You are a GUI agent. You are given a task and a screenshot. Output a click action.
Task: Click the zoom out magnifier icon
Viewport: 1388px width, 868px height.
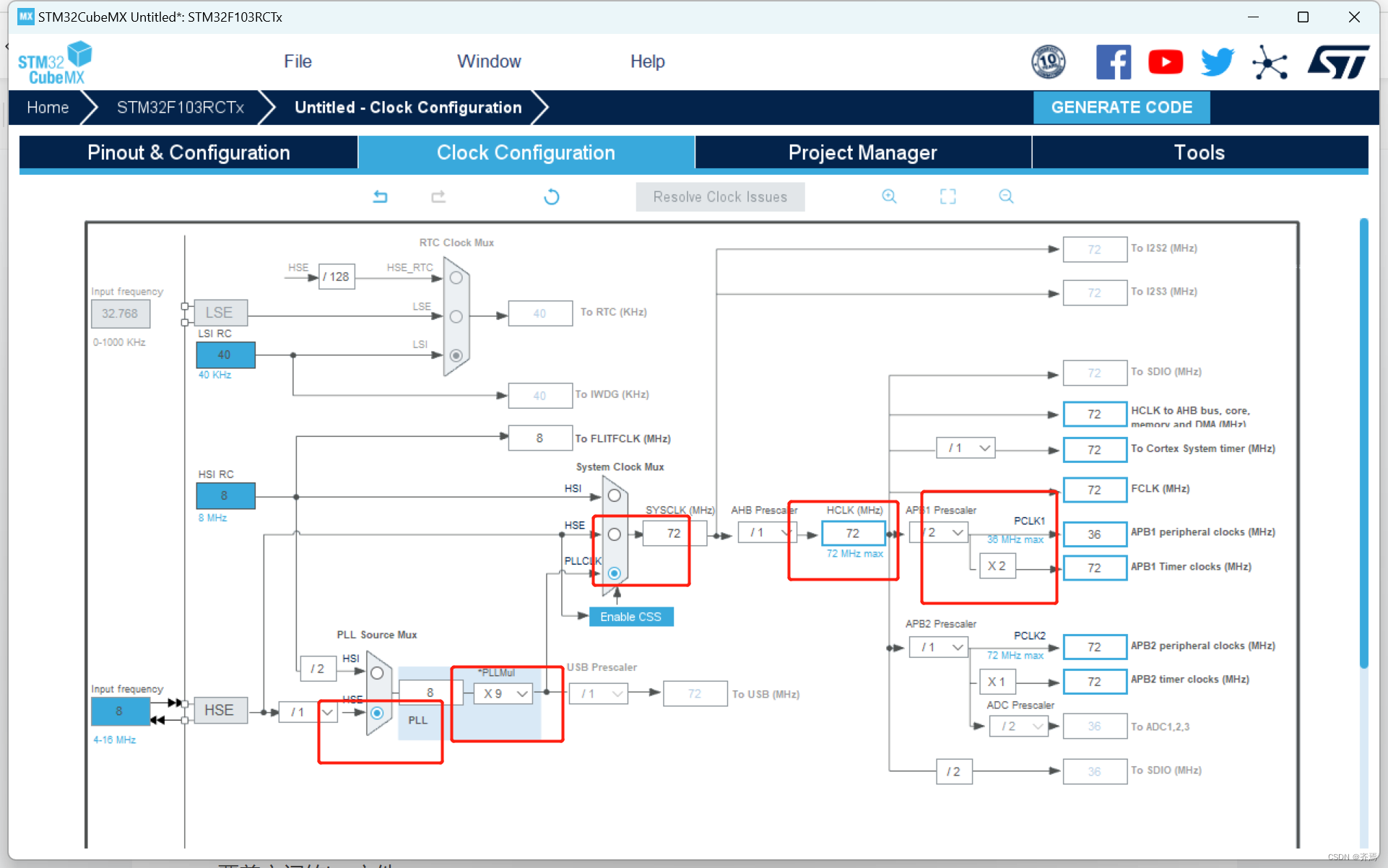point(1006,196)
